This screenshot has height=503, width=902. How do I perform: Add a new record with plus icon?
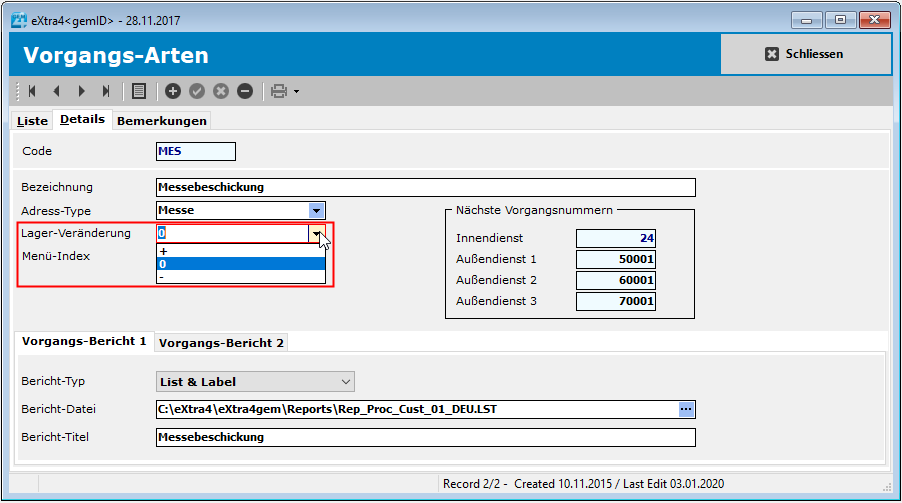coord(173,91)
